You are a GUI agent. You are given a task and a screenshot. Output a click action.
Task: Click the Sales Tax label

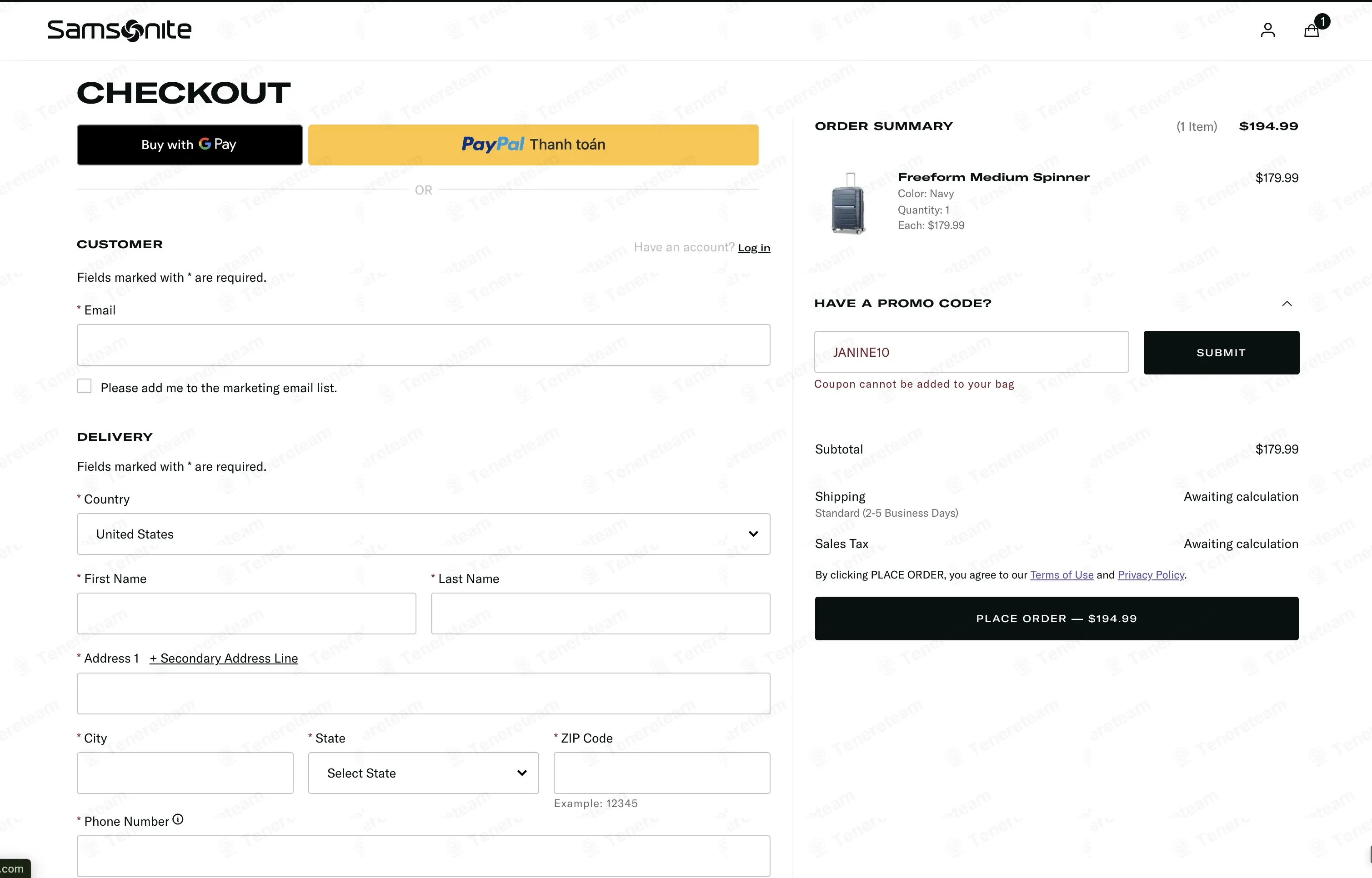(841, 544)
